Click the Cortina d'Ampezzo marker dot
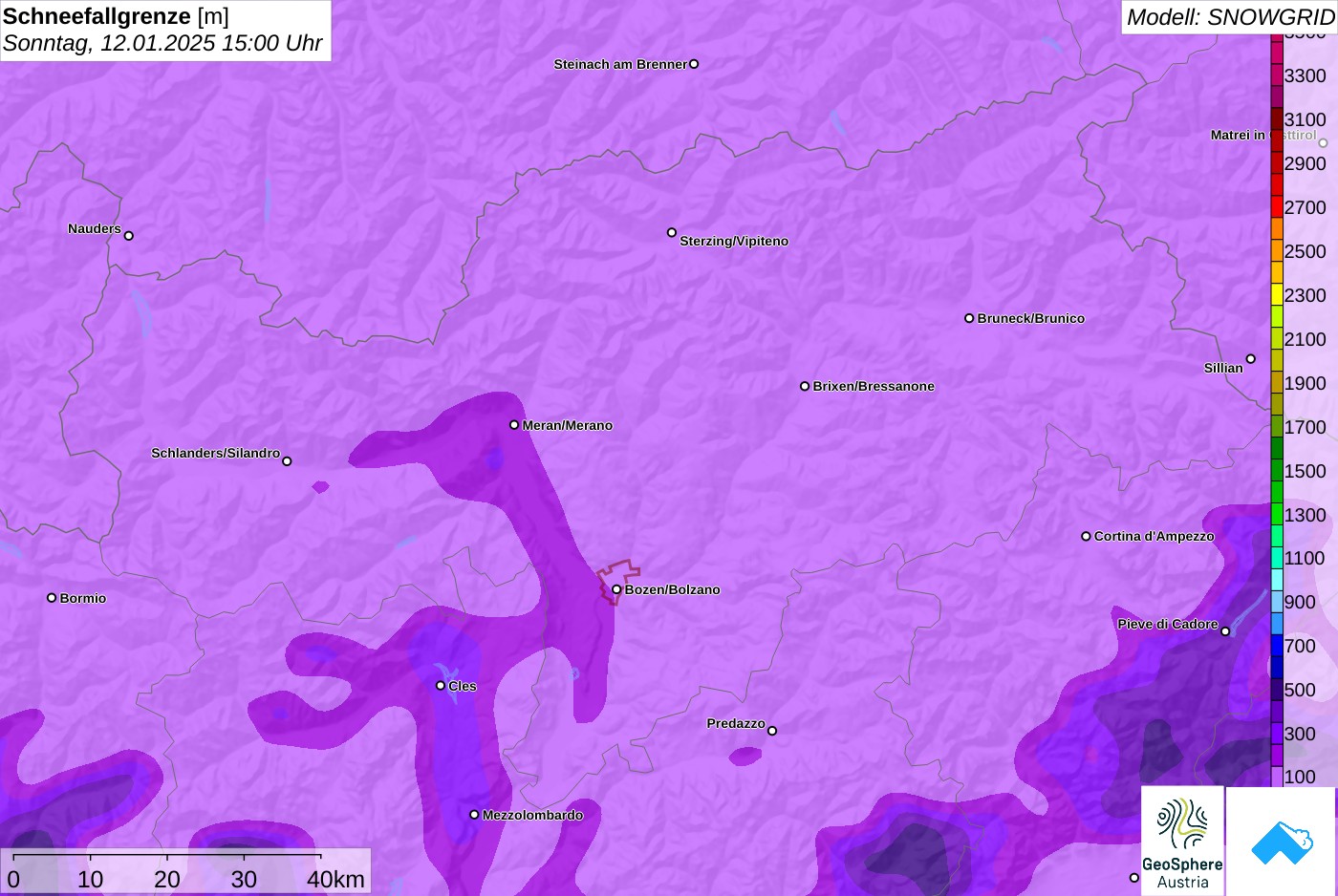 pyautogui.click(x=1086, y=536)
